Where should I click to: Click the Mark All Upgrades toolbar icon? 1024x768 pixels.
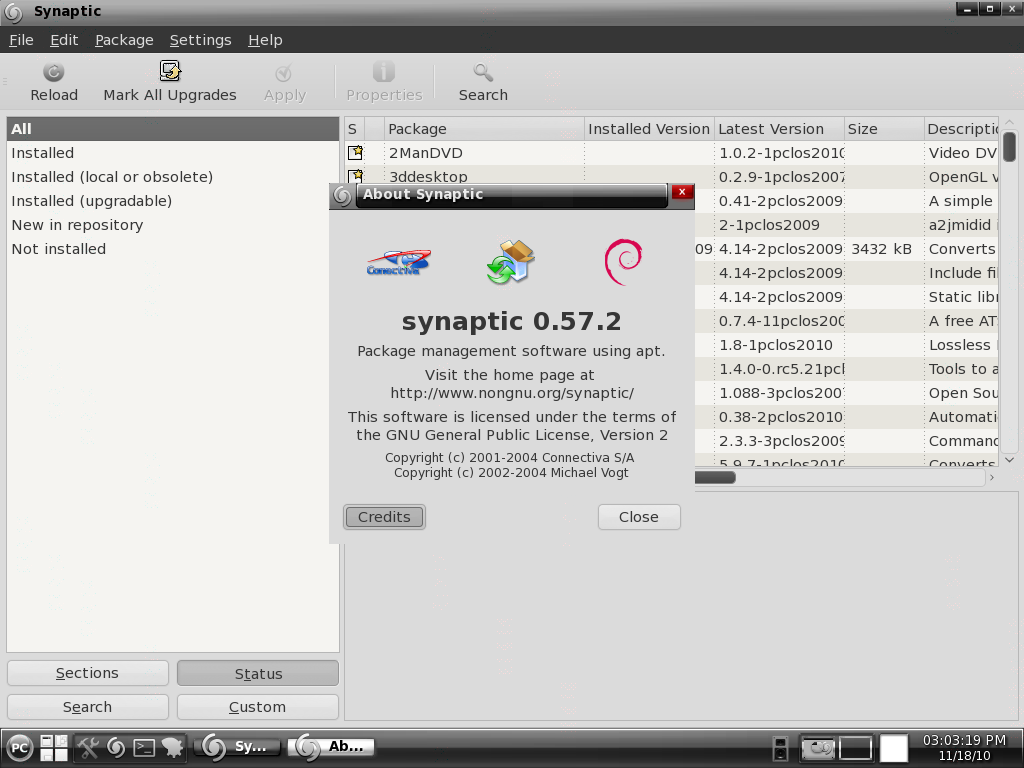[169, 80]
